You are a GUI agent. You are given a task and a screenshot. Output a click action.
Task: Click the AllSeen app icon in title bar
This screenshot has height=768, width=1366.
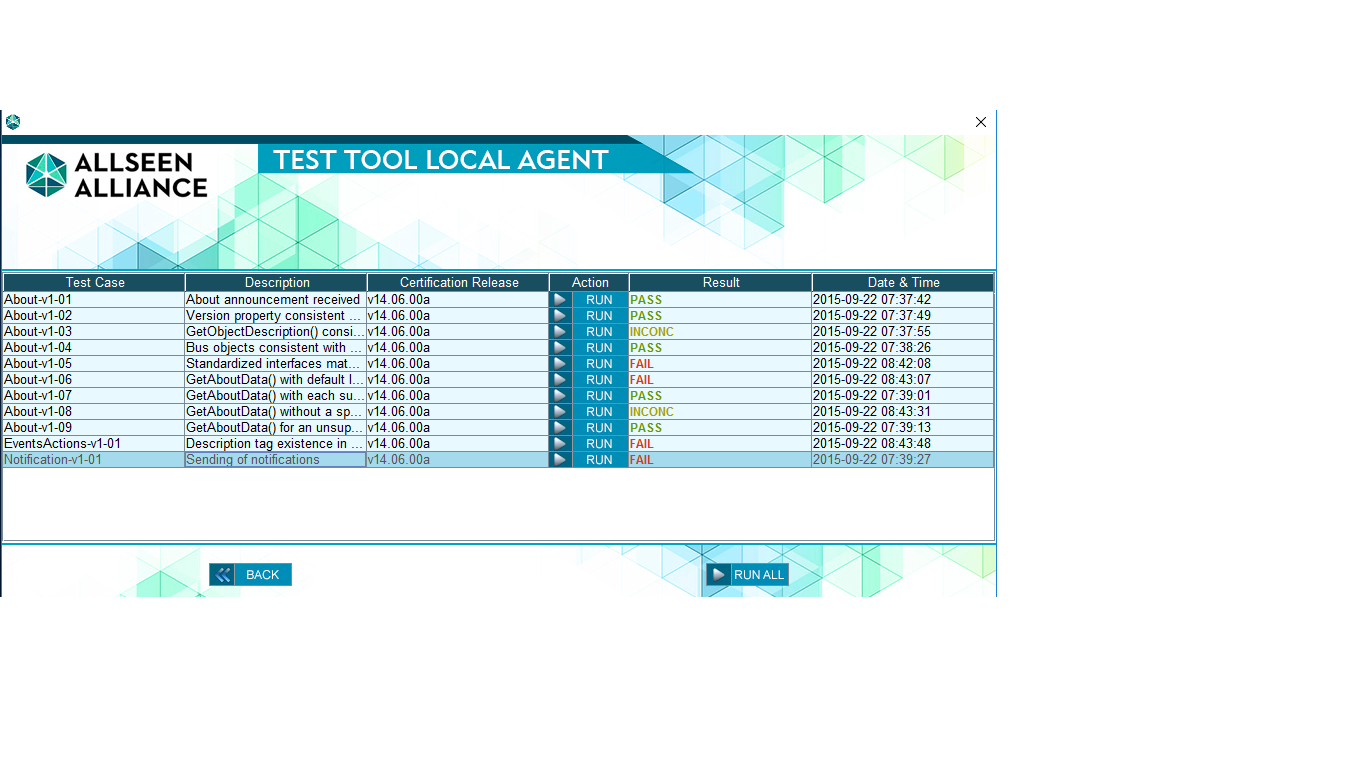[x=13, y=122]
